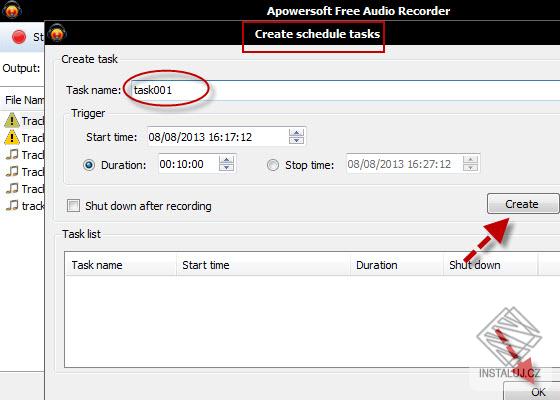Screen dimensions: 560x400
Task: Select first warning-marked track in main window
Action: (x=24, y=121)
